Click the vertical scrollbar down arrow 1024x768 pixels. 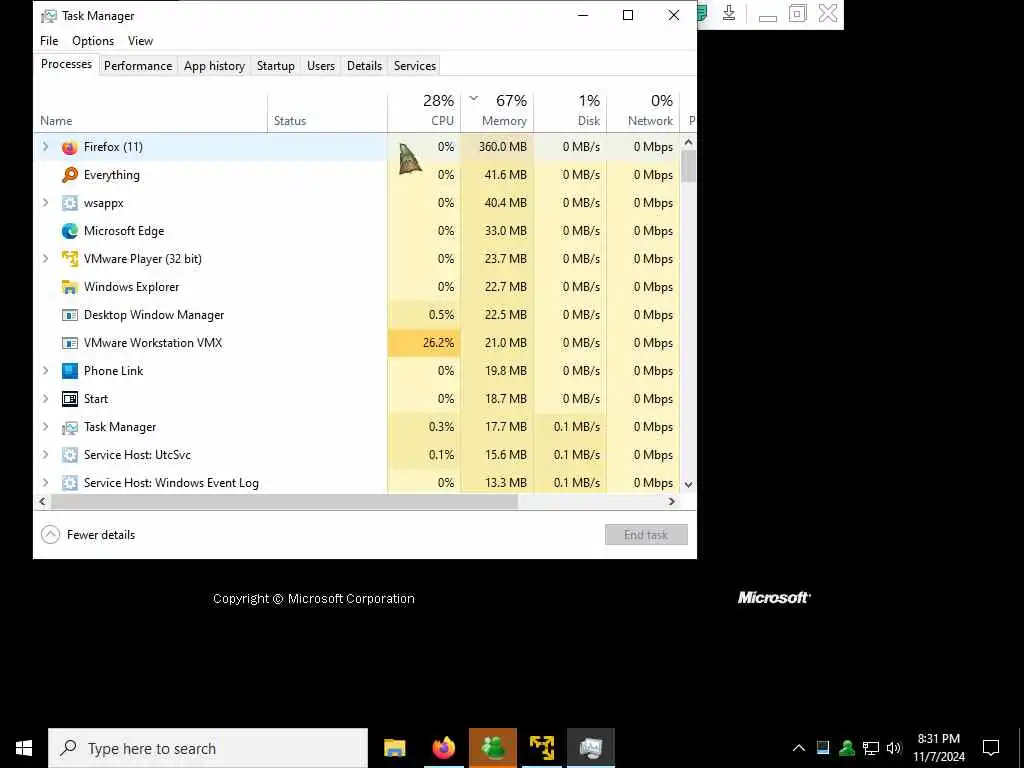click(x=688, y=485)
